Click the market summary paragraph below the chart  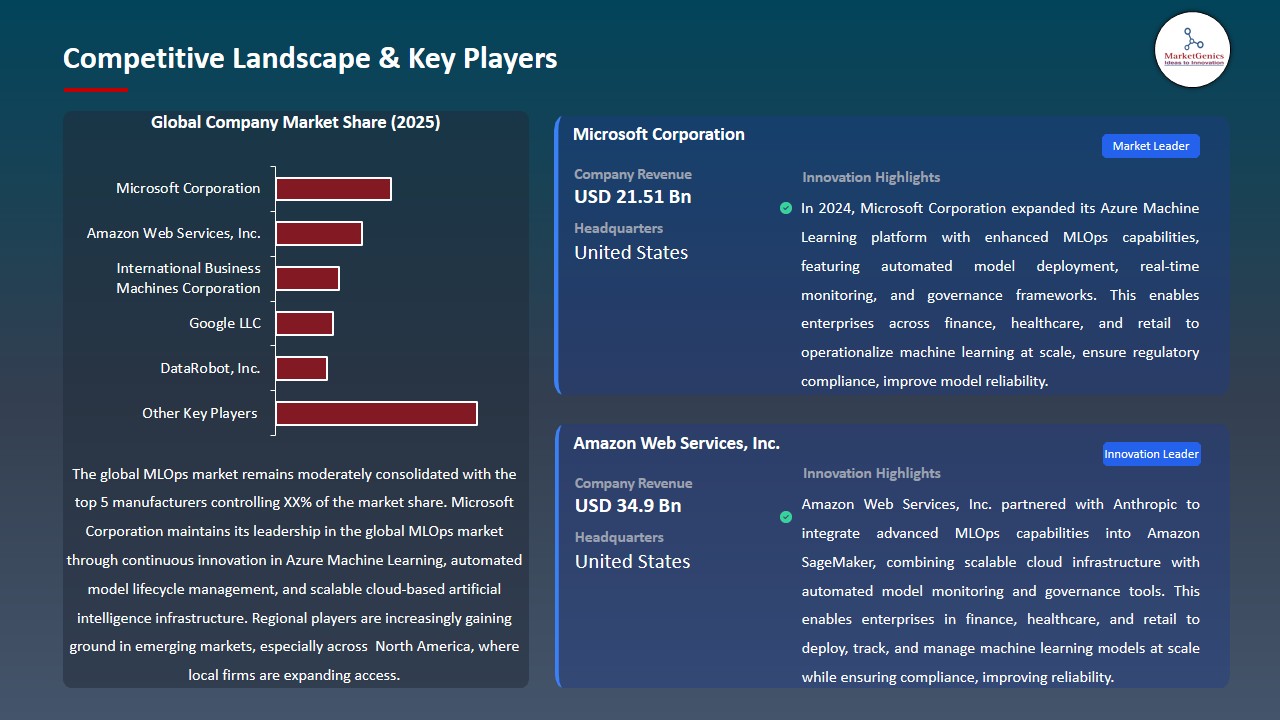[296, 575]
